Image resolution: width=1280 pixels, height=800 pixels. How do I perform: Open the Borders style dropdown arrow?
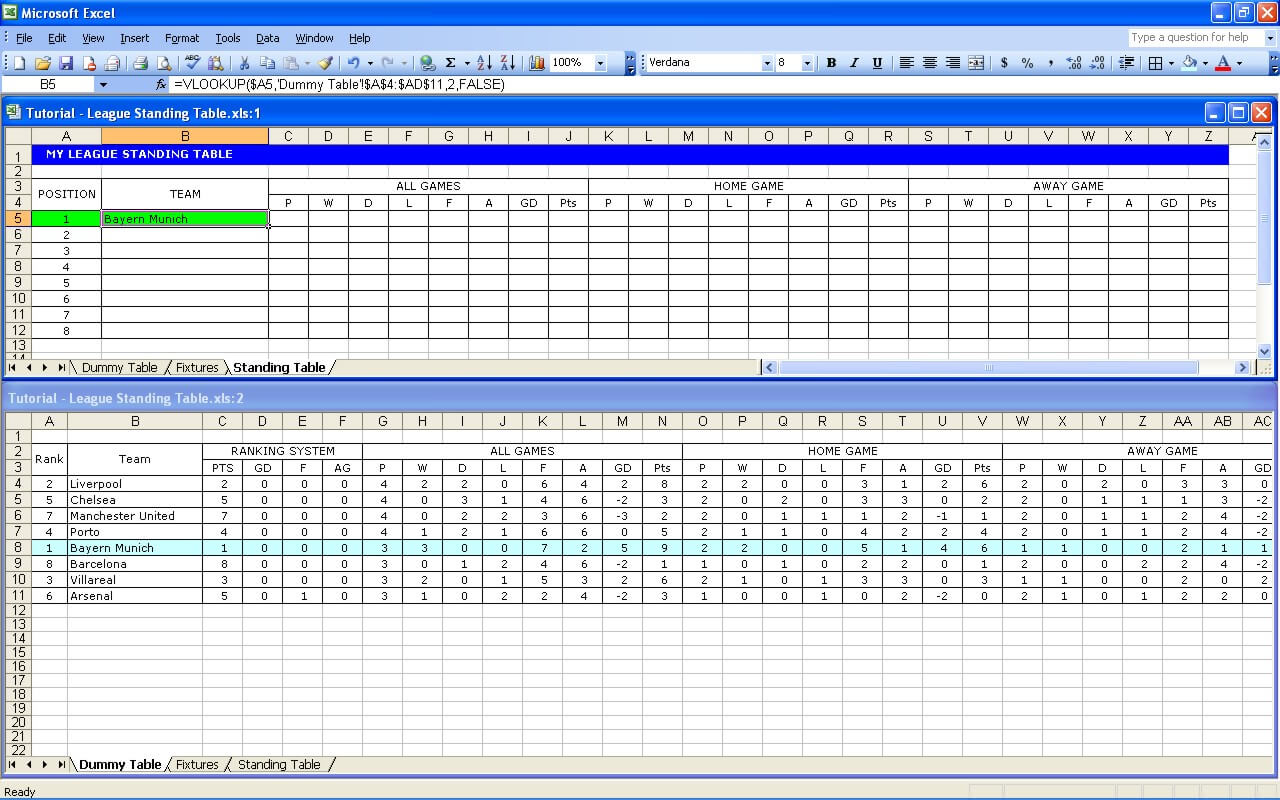pos(1170,63)
